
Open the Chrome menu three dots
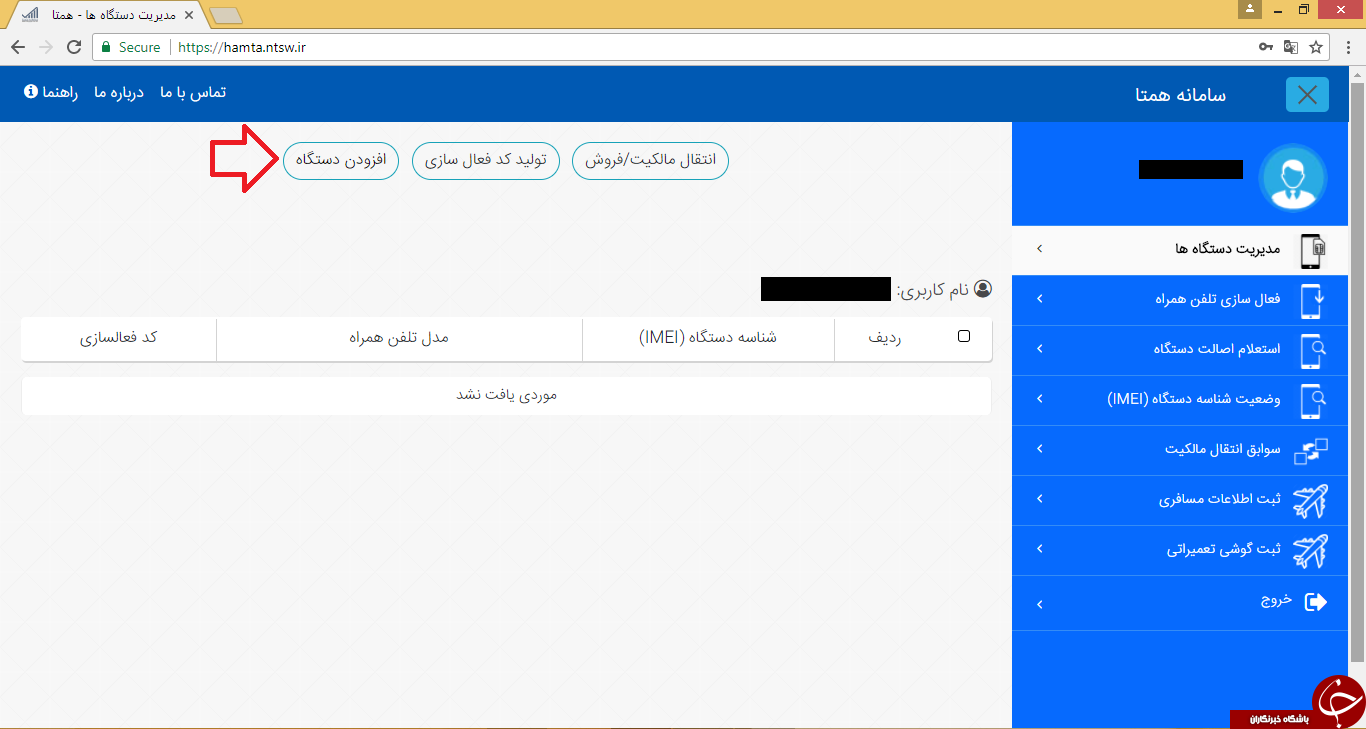click(1346, 47)
